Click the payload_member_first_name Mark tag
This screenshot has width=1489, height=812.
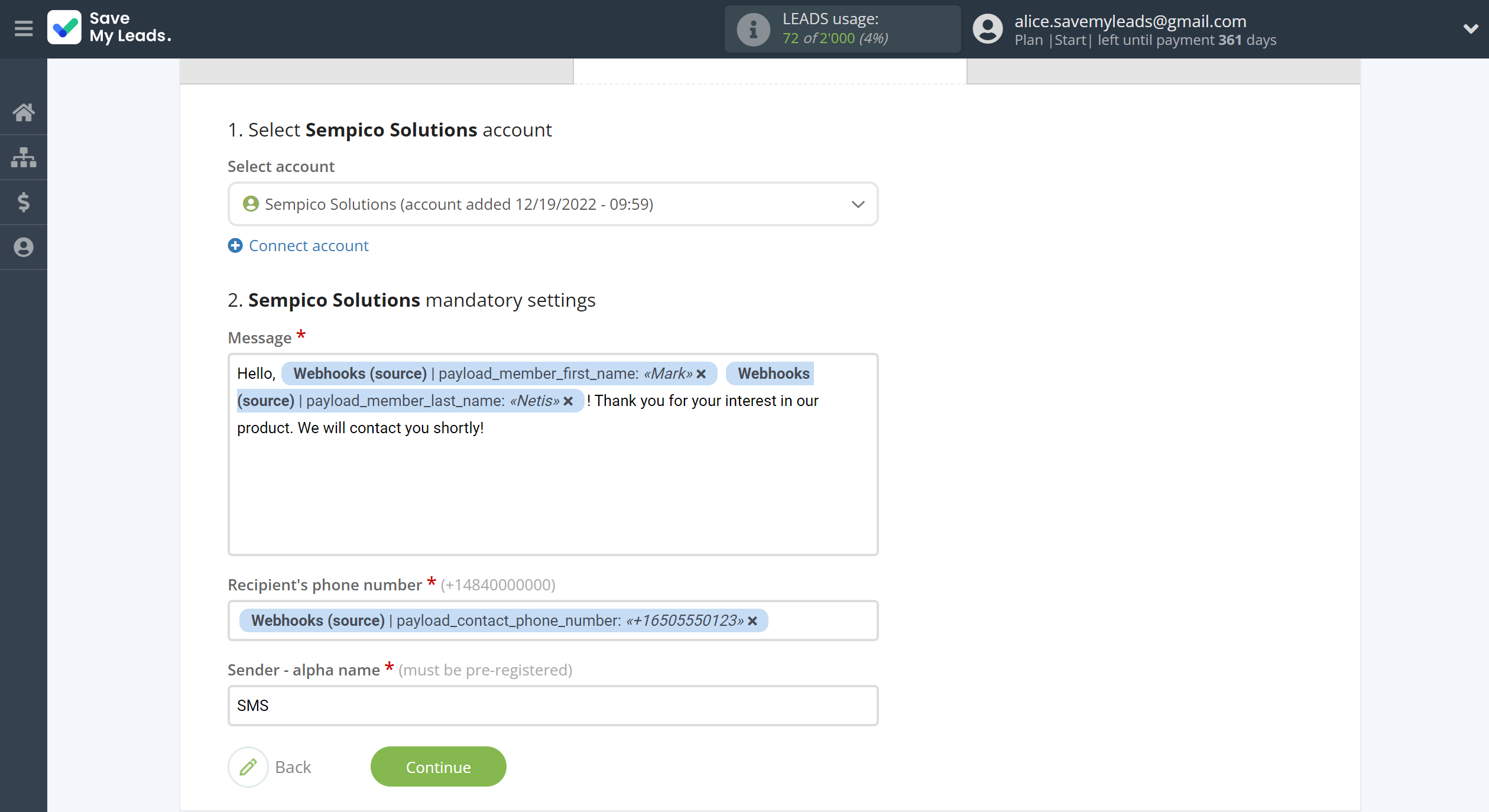[x=499, y=373]
